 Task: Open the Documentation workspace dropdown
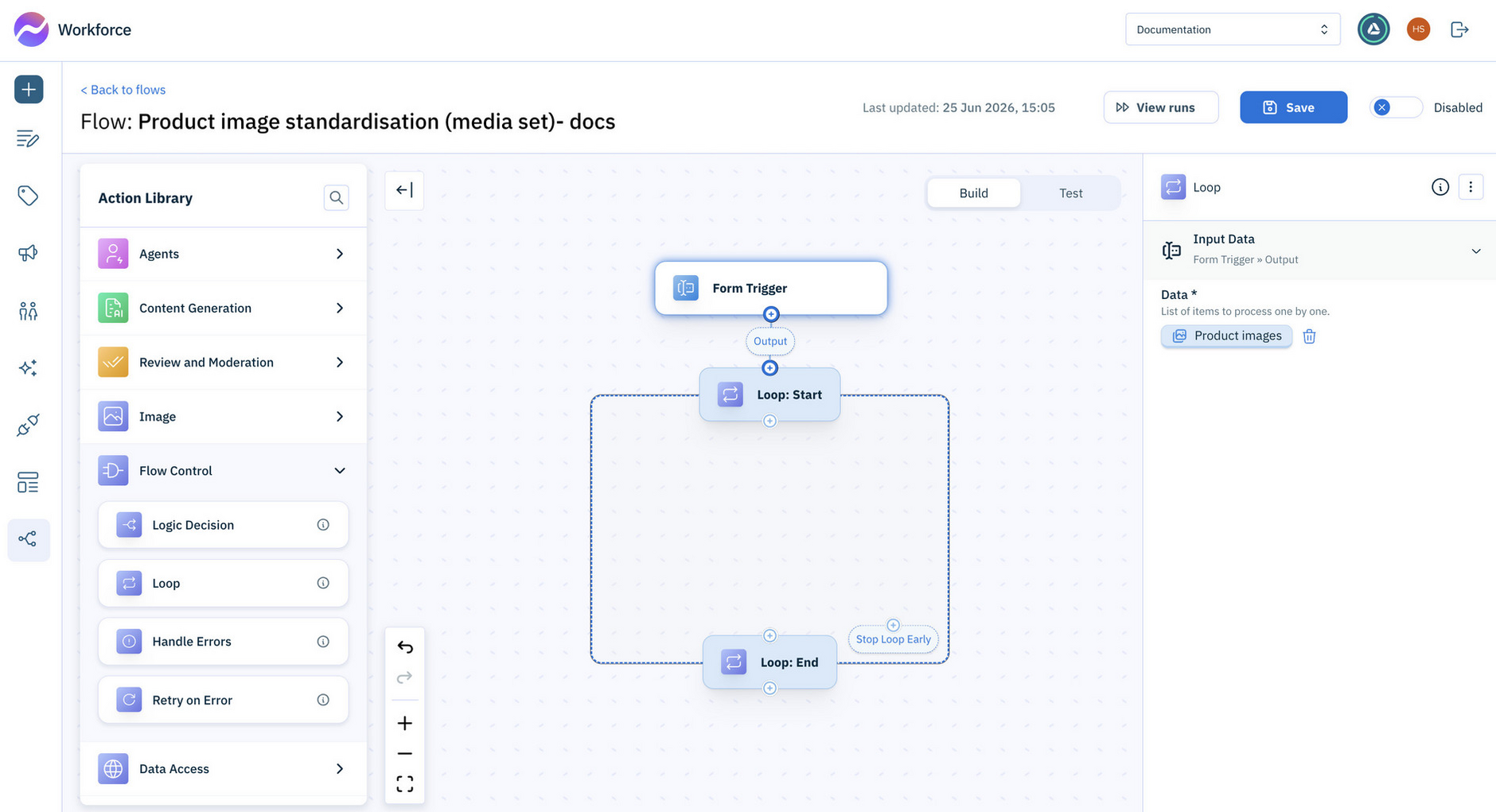tap(1233, 29)
